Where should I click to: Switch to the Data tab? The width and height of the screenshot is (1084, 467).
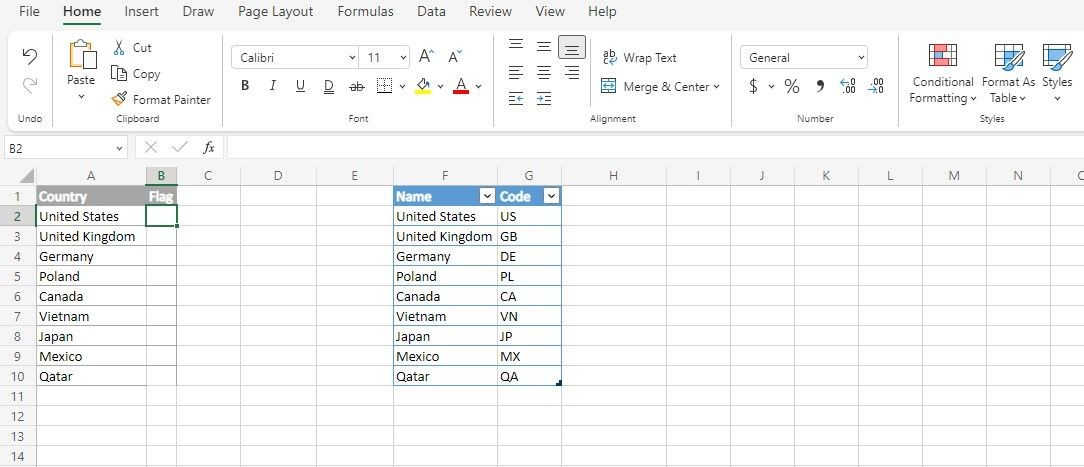click(431, 12)
